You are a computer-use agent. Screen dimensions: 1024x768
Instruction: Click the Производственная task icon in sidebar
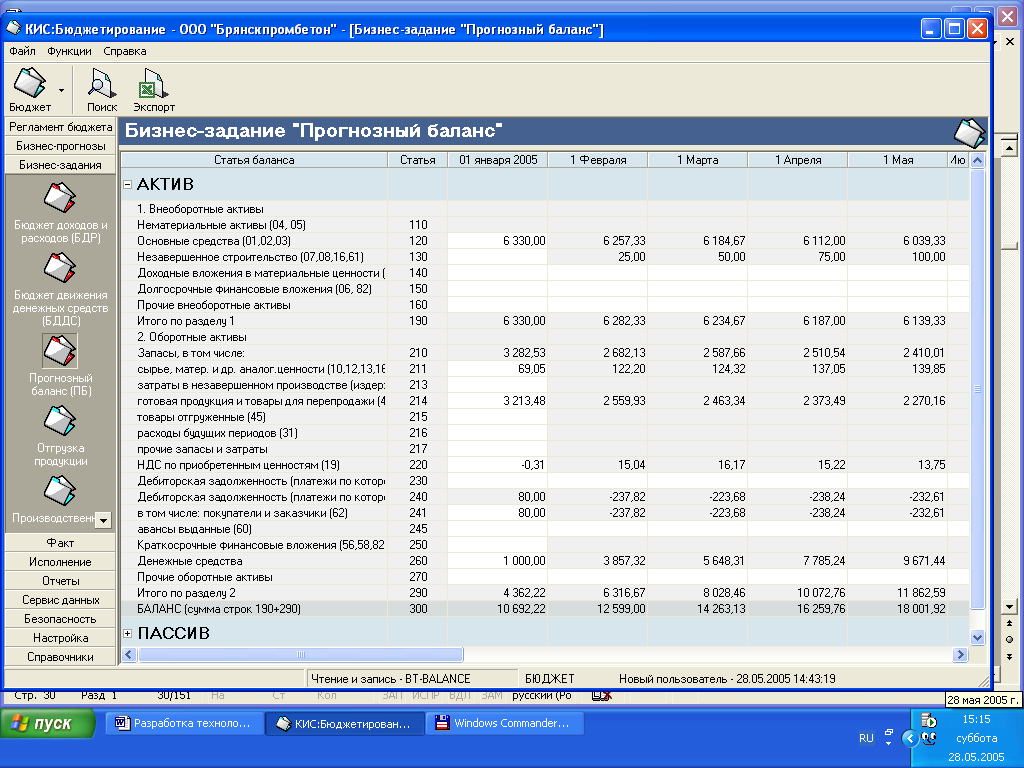tap(60, 490)
